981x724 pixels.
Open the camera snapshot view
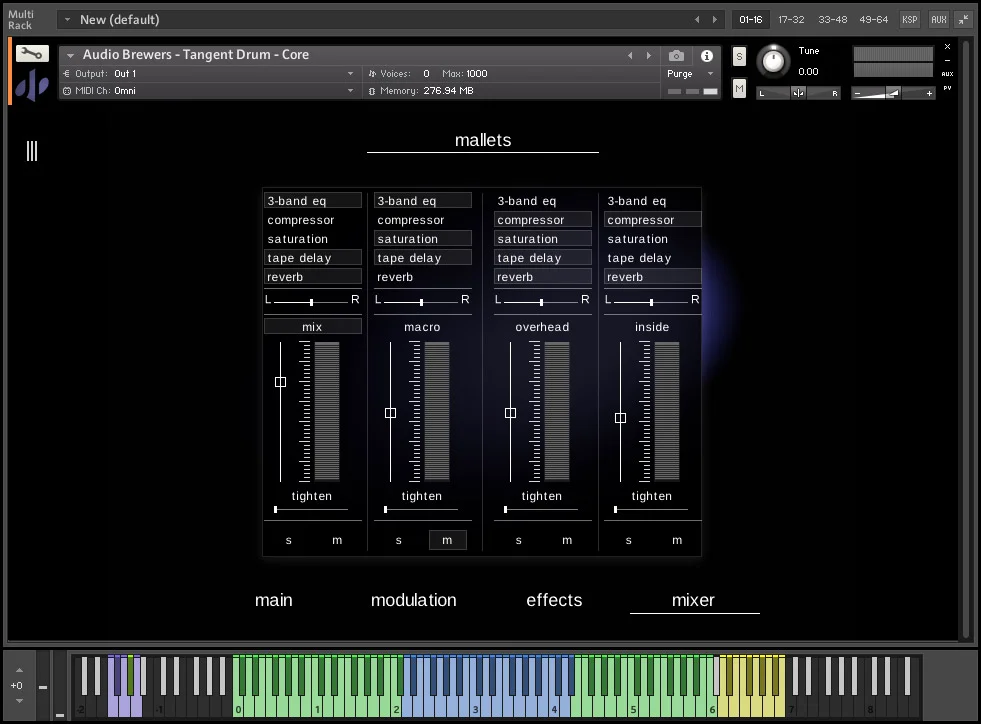[x=677, y=56]
